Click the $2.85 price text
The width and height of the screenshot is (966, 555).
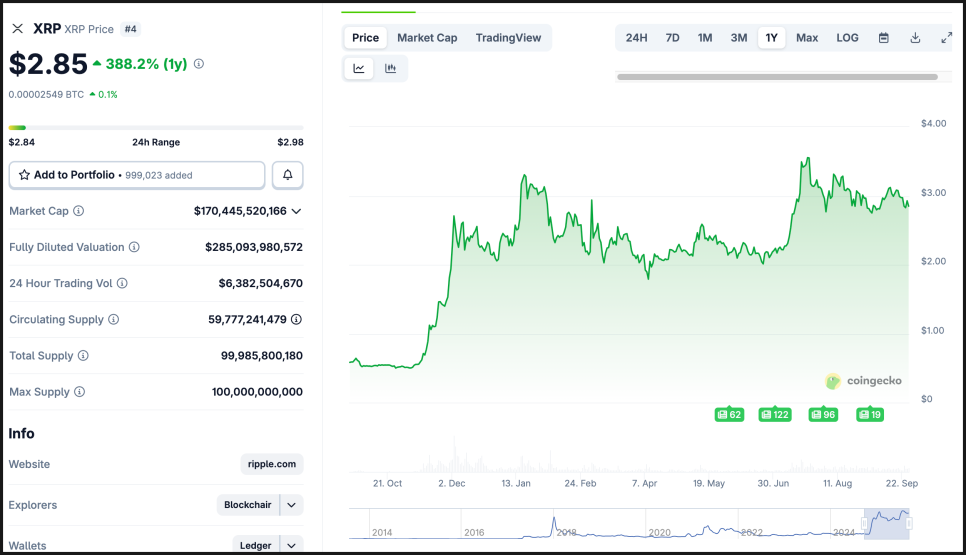pyautogui.click(x=48, y=64)
